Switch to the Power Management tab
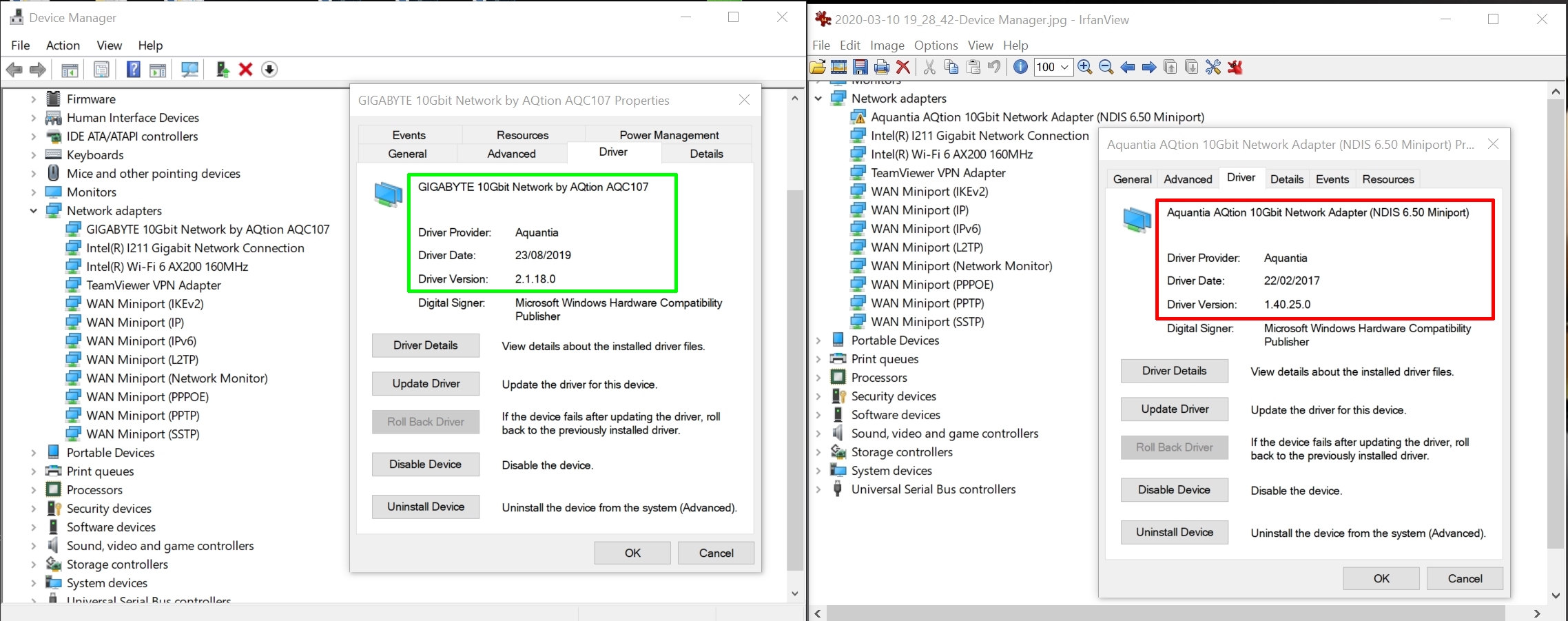 669,135
